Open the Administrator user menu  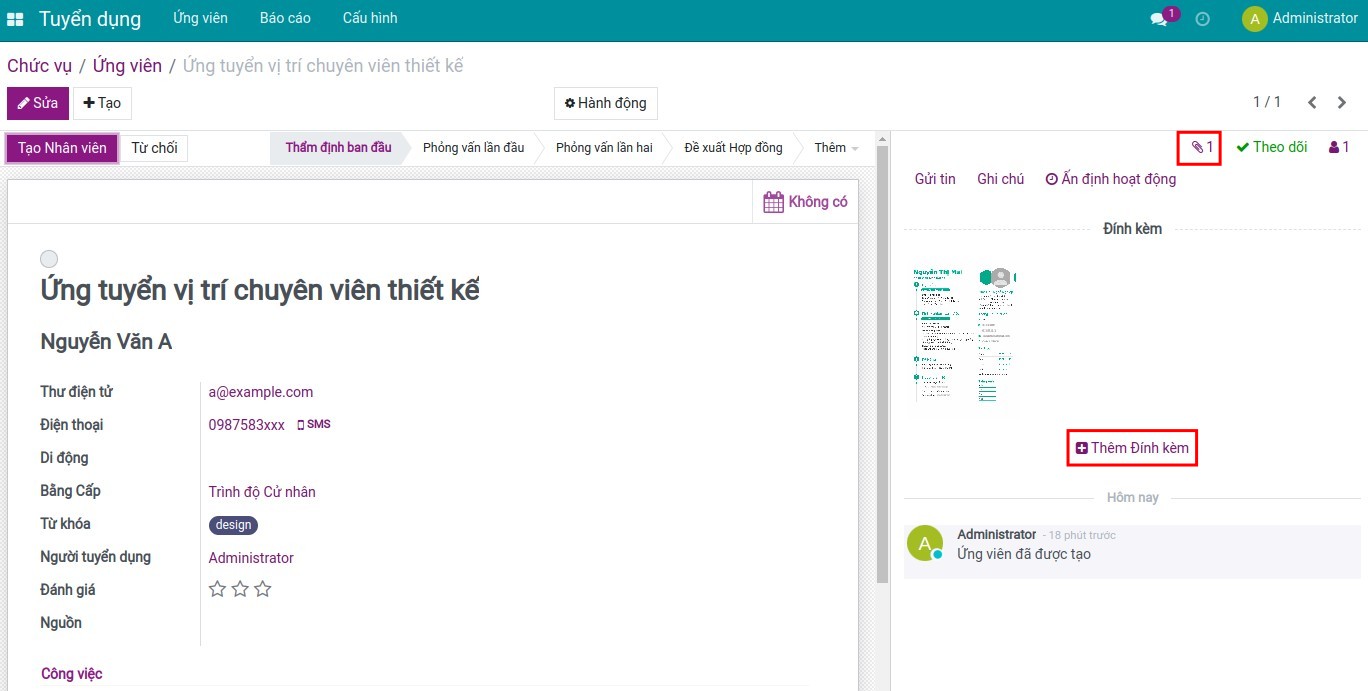[x=1300, y=18]
